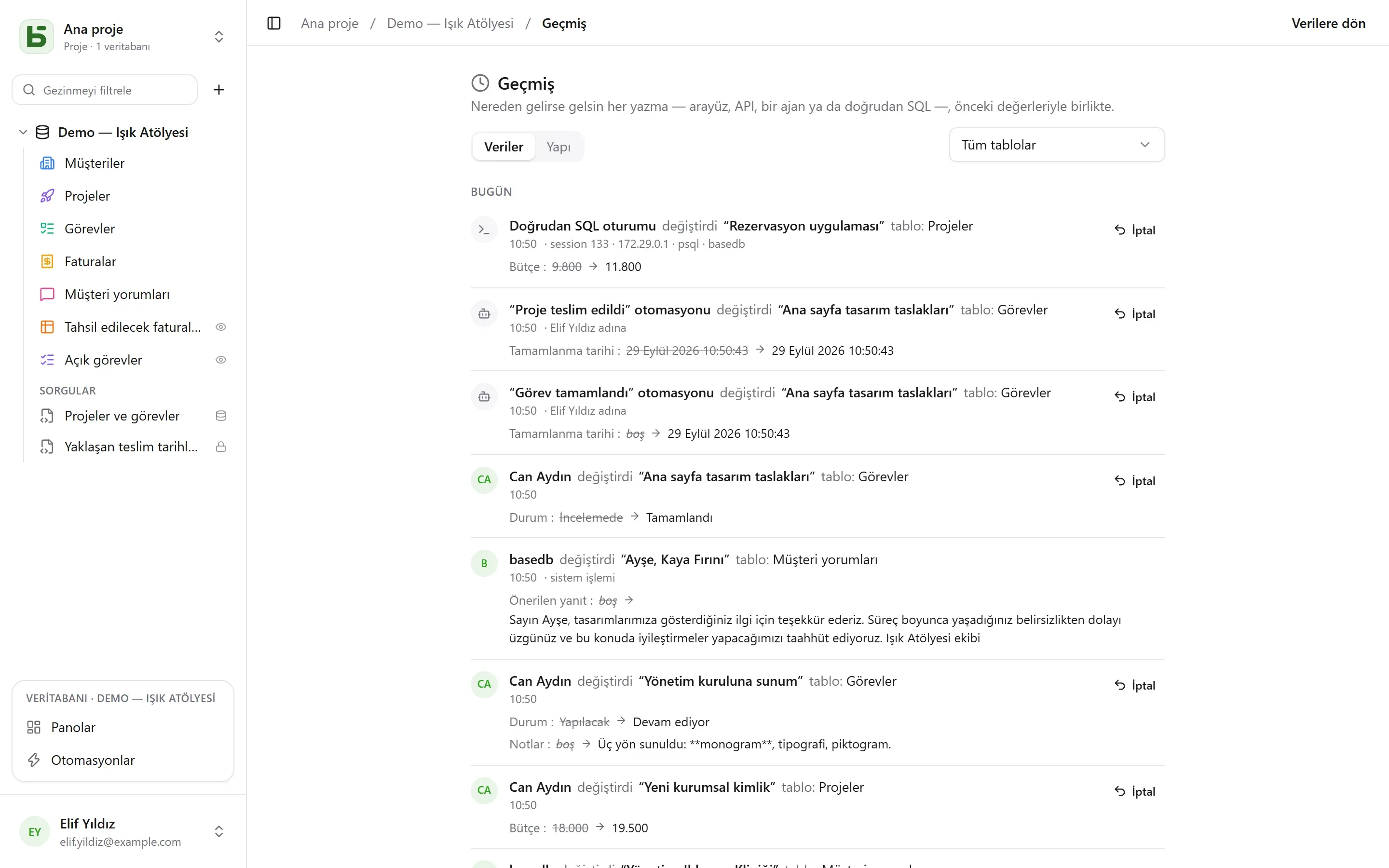Click robot icon of Görev tamamlandı otomasyonu
1389x868 pixels.
484,397
